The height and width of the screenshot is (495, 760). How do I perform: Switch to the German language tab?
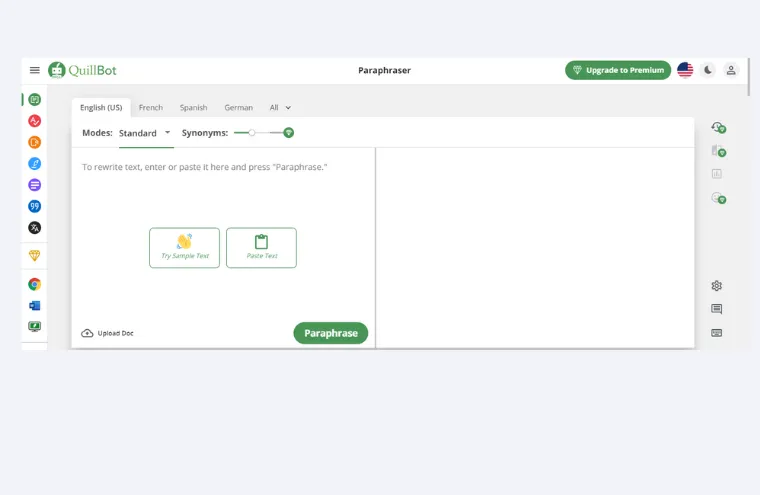pyautogui.click(x=238, y=108)
